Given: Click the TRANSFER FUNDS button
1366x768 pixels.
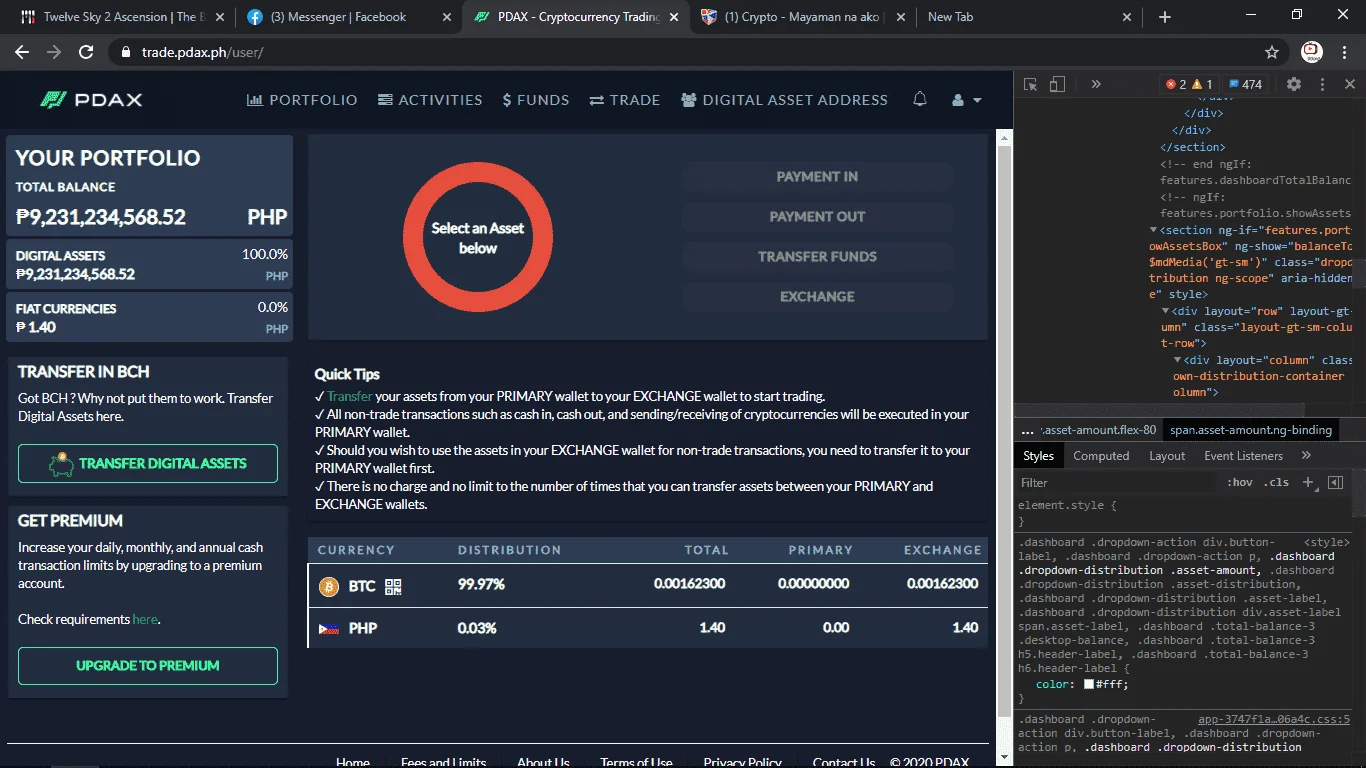Looking at the screenshot, I should [x=817, y=257].
